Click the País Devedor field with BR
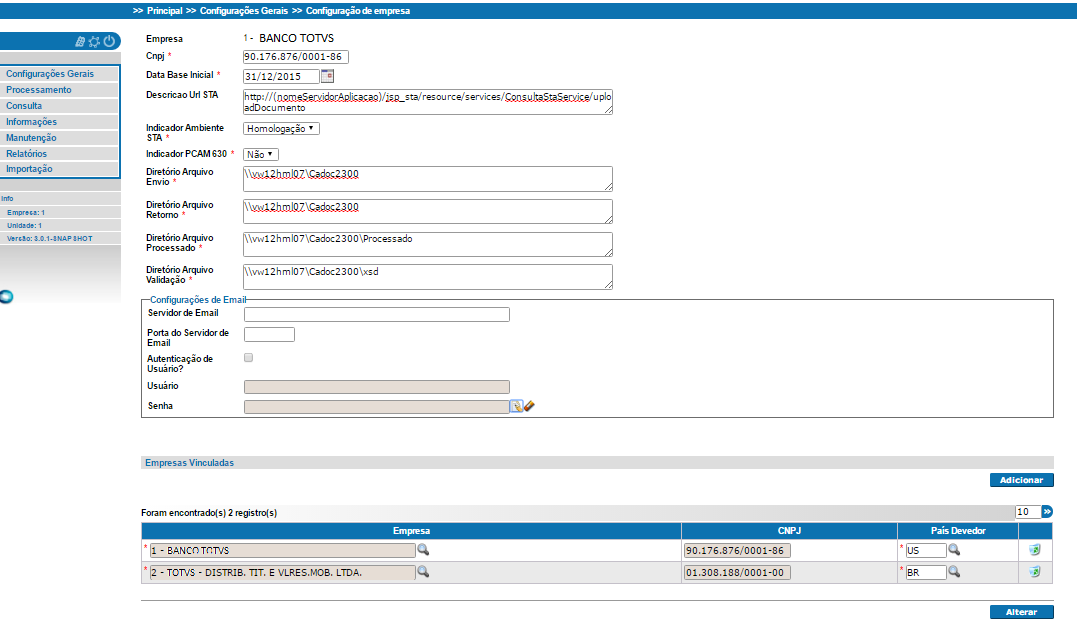The height and width of the screenshot is (627, 1077). click(x=926, y=572)
